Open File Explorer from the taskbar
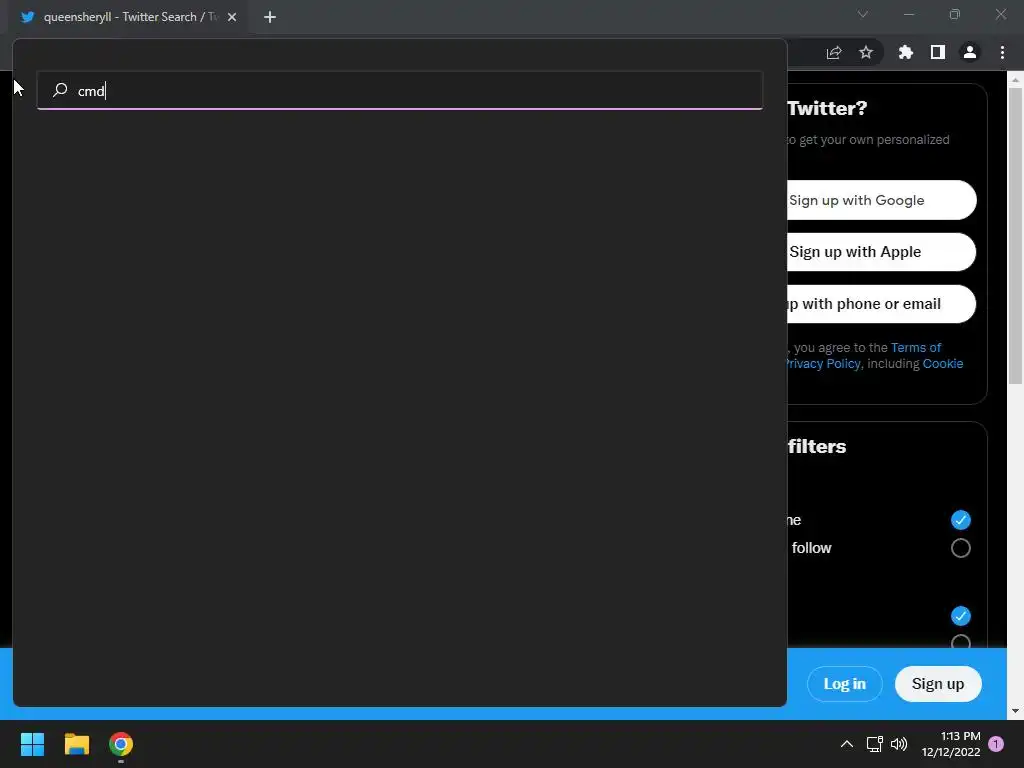 [x=76, y=744]
